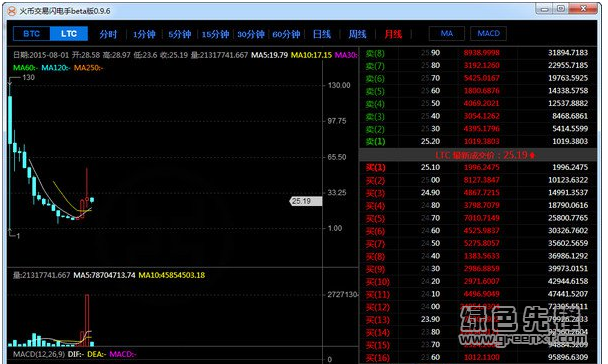Switch to the BTC market tab
The width and height of the screenshot is (608, 364).
coord(31,34)
